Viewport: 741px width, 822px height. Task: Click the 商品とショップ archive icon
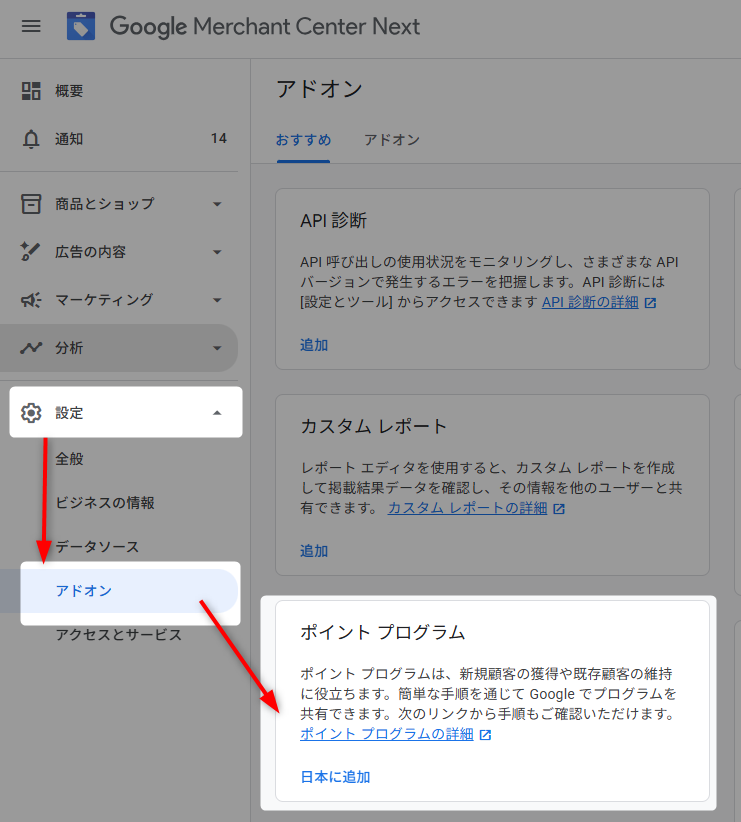[31, 203]
